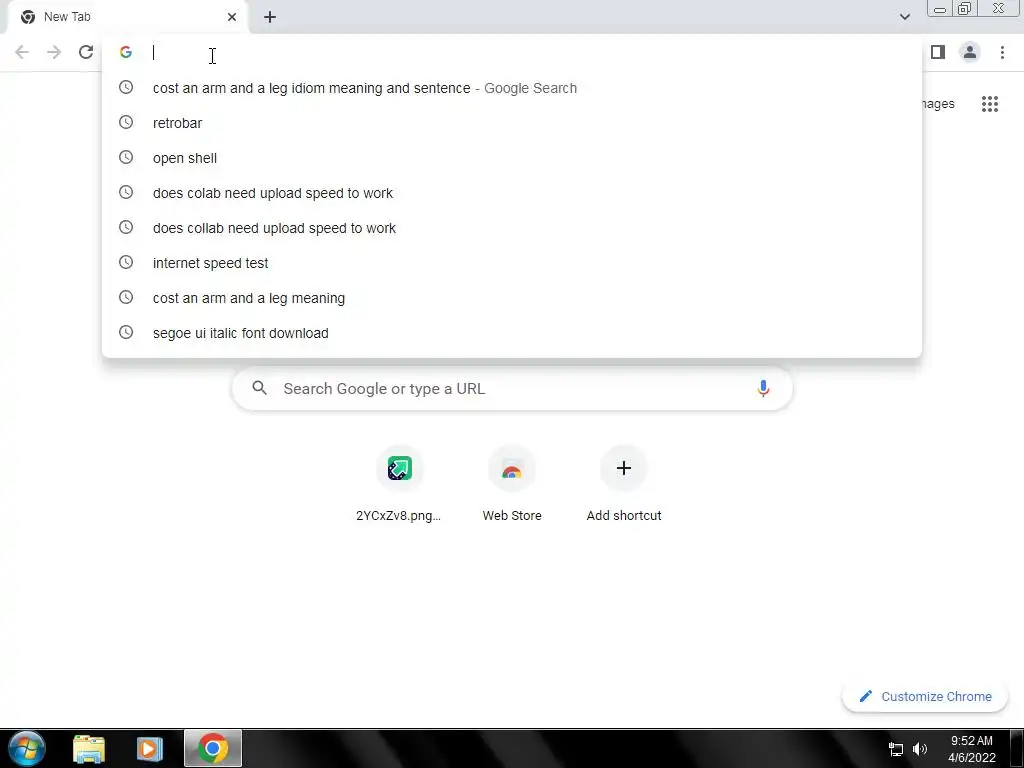
Task: Open a new tab with the plus button
Action: click(x=270, y=17)
